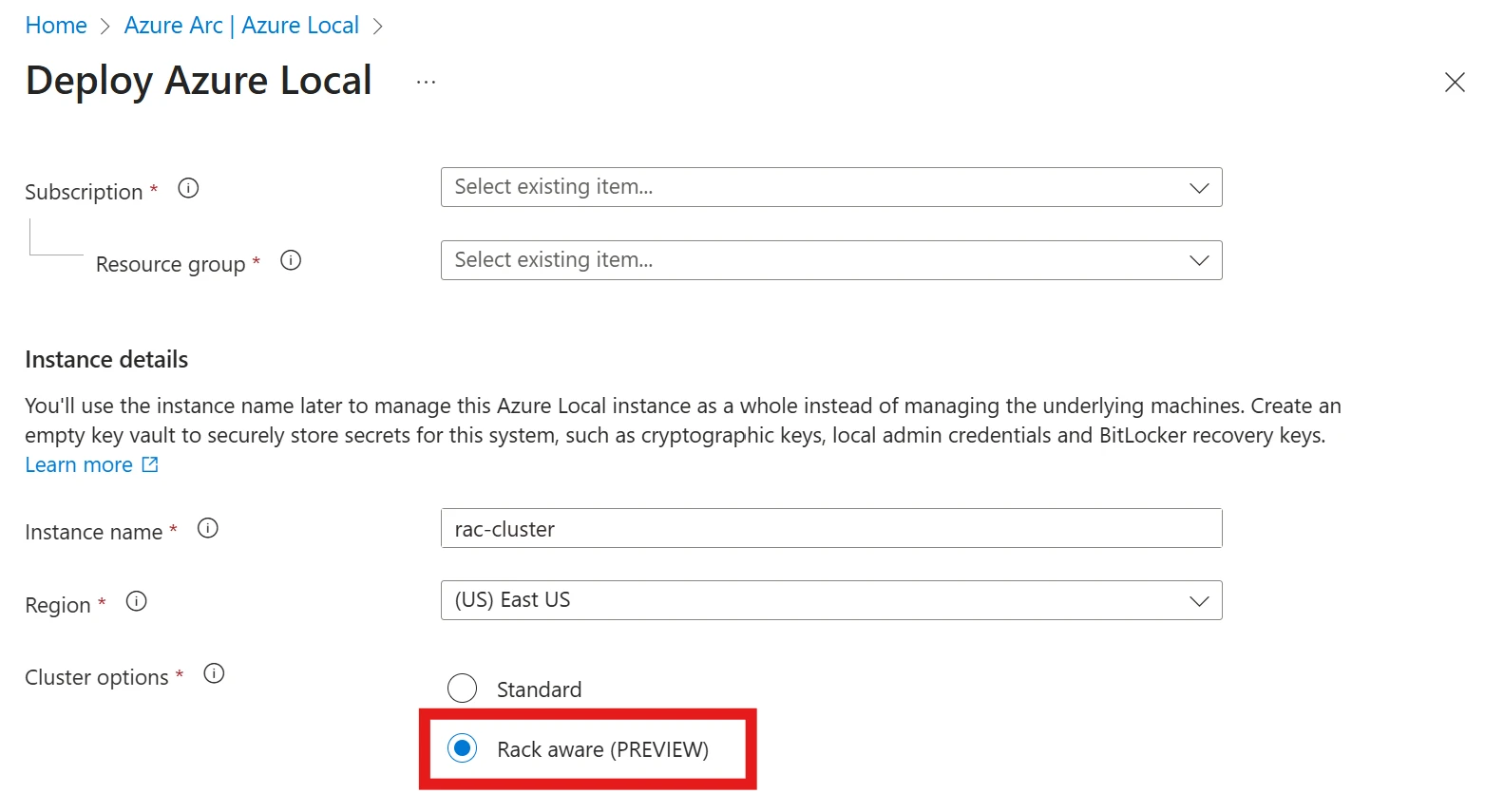This screenshot has width=1485, height=812.
Task: Click the info icon beside Cluster options
Action: [x=214, y=673]
